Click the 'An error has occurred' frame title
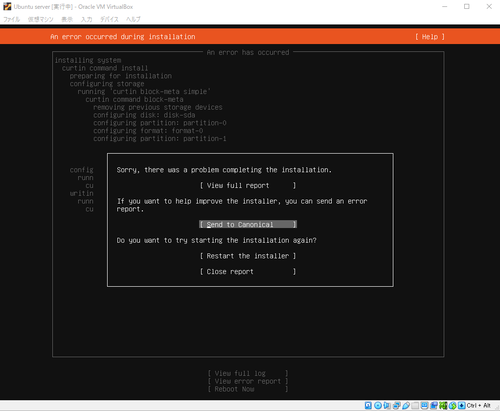The width and height of the screenshot is (500, 411). coord(248,52)
